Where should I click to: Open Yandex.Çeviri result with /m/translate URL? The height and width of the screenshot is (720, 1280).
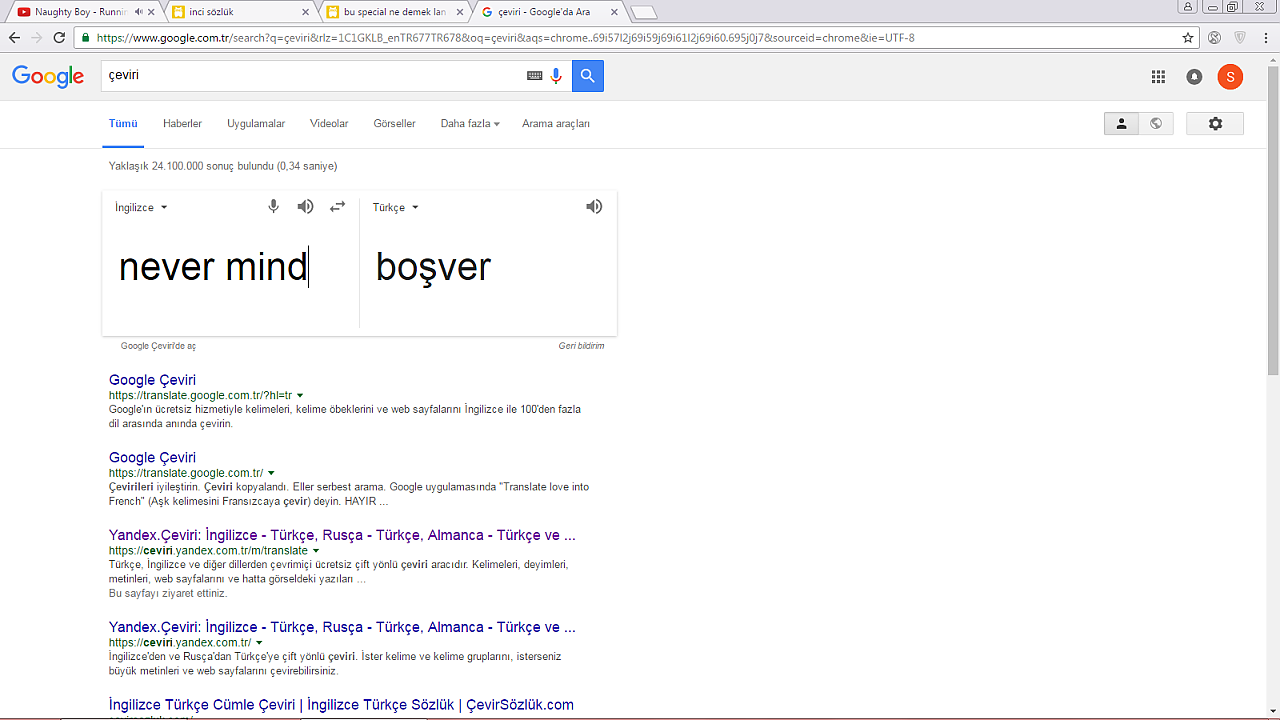click(342, 535)
